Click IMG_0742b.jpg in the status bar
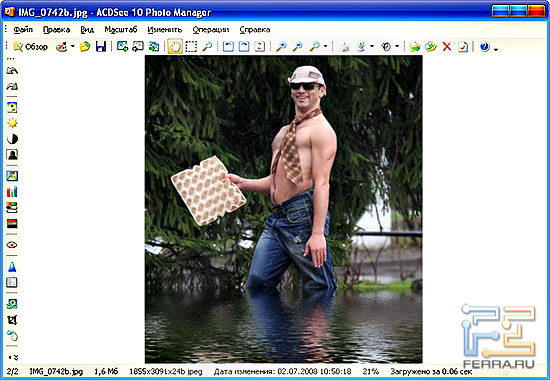550x380 pixels. pyautogui.click(x=56, y=371)
